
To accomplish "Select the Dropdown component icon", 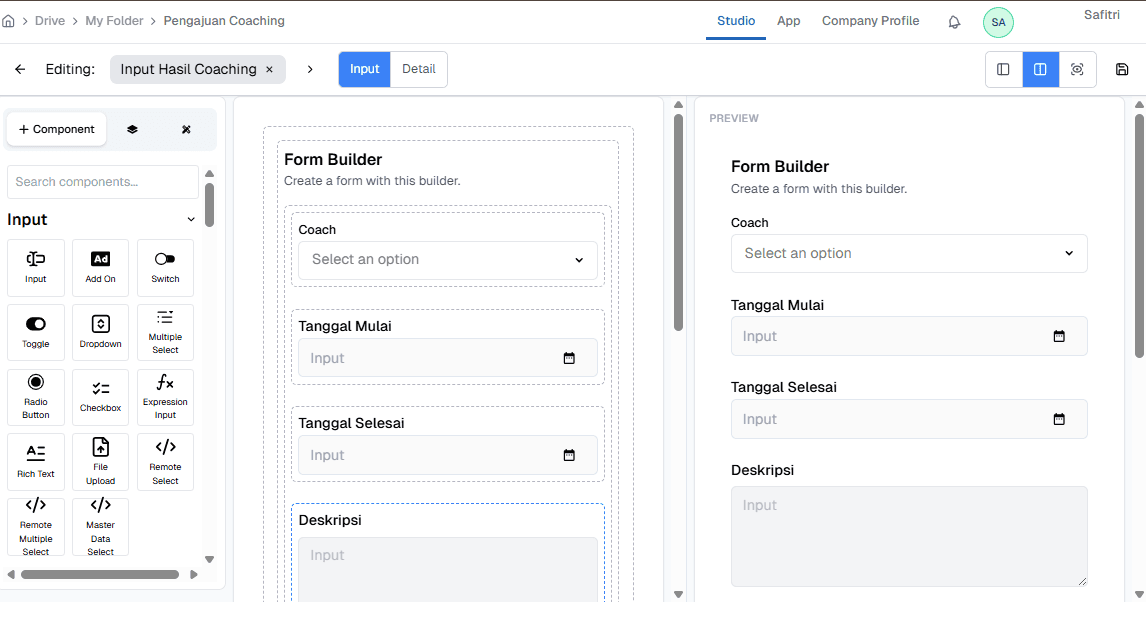I will tap(100, 332).
